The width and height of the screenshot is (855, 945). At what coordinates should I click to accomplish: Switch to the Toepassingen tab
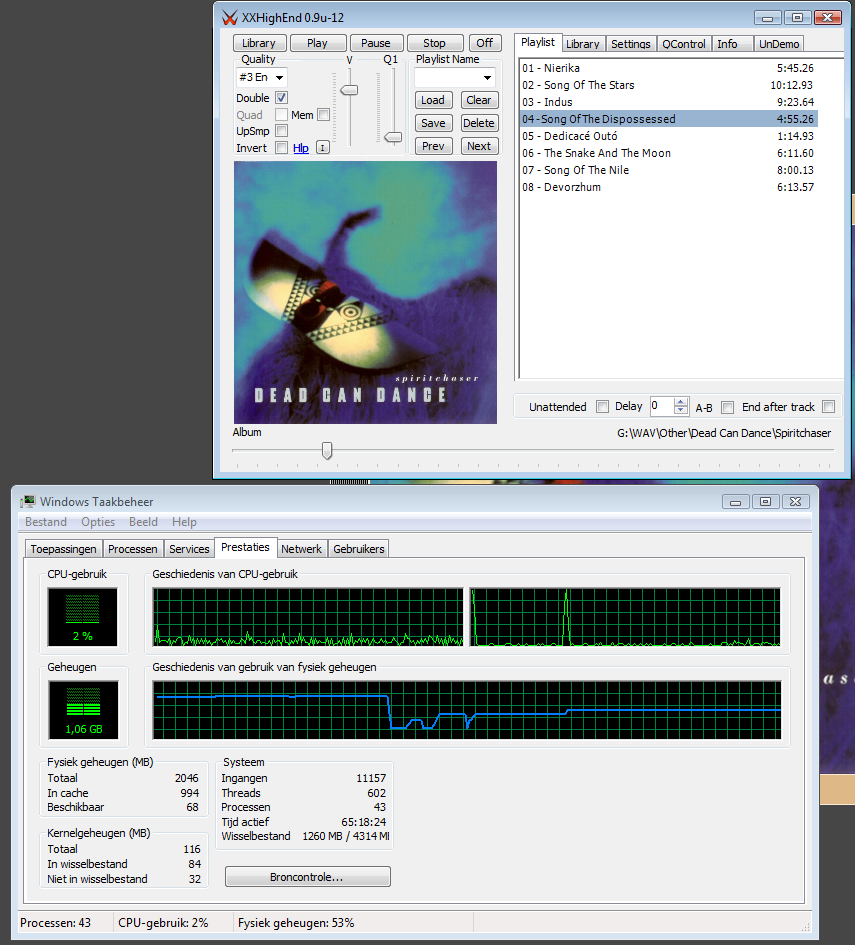[x=63, y=549]
